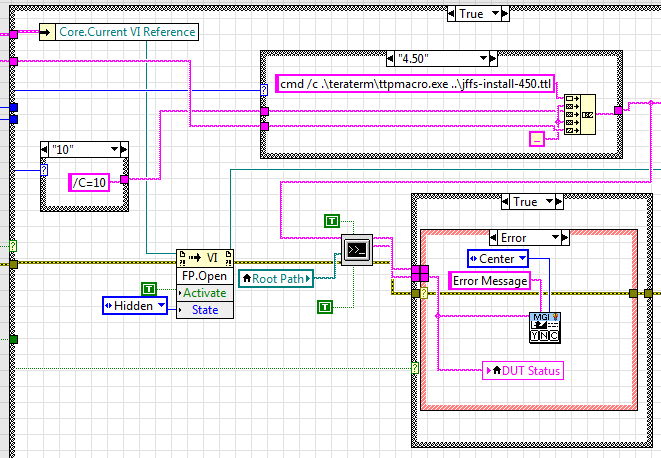
Task: Click the cmd /c ttpmacro.exe string constant
Action: tap(415, 83)
